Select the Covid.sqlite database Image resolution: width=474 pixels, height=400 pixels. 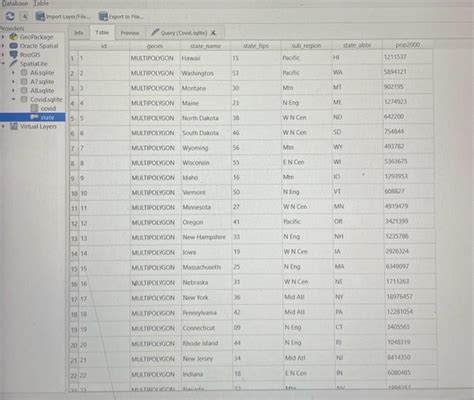coord(46,99)
